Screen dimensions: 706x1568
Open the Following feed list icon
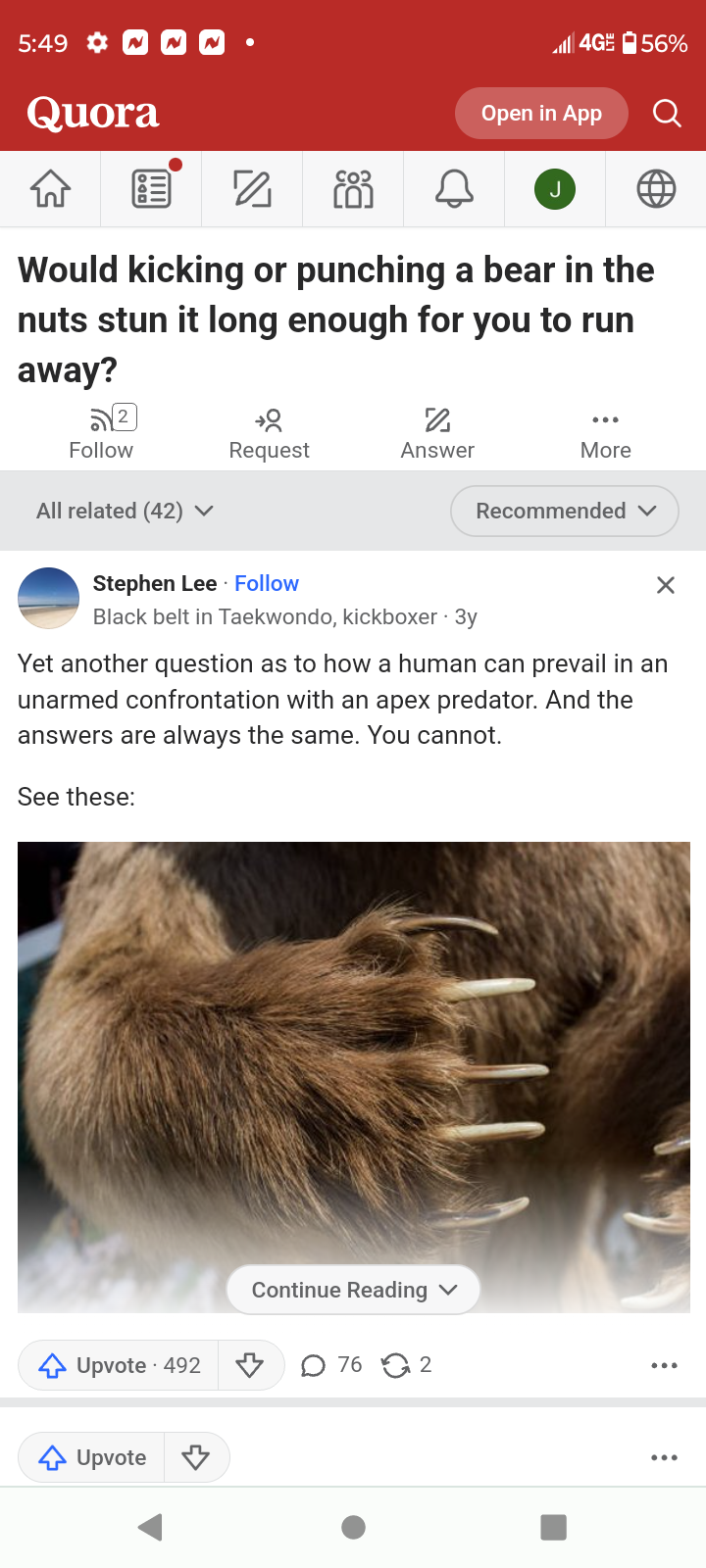click(152, 188)
